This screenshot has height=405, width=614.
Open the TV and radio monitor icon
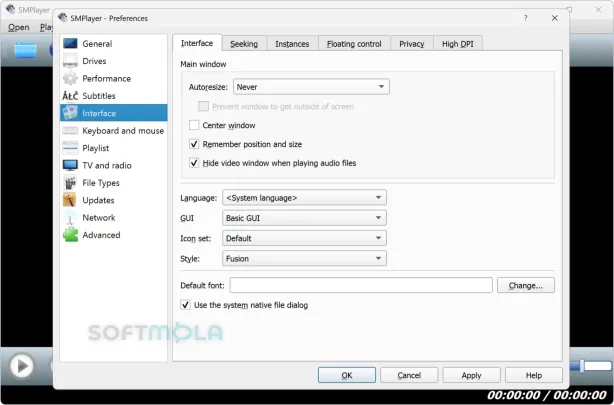click(70, 165)
